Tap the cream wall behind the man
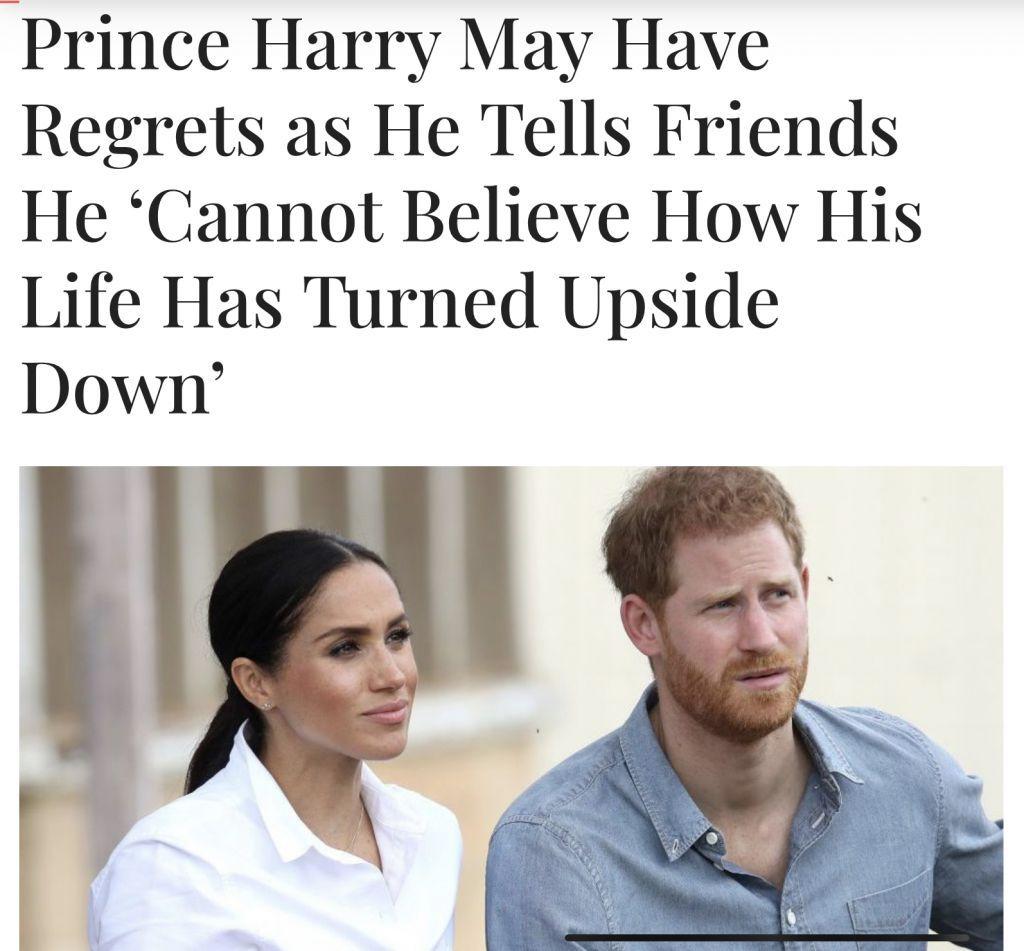1024x951 pixels. 908,588
